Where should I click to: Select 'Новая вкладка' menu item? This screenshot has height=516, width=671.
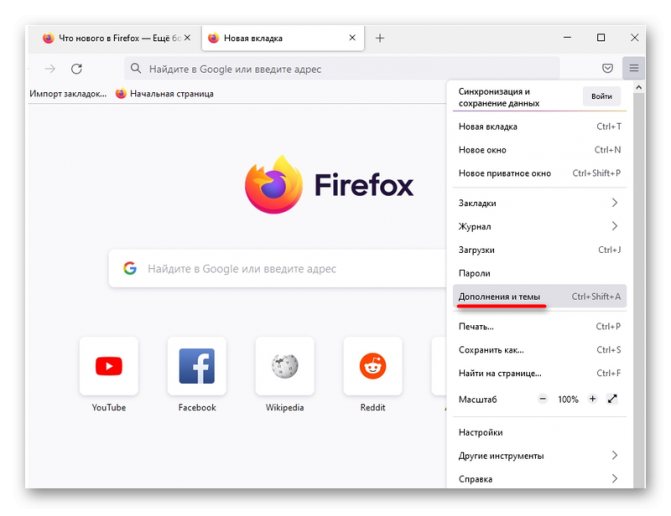coord(539,126)
